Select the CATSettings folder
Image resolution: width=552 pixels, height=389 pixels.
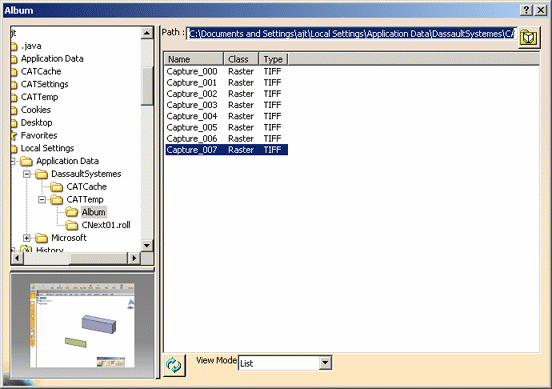pos(45,84)
